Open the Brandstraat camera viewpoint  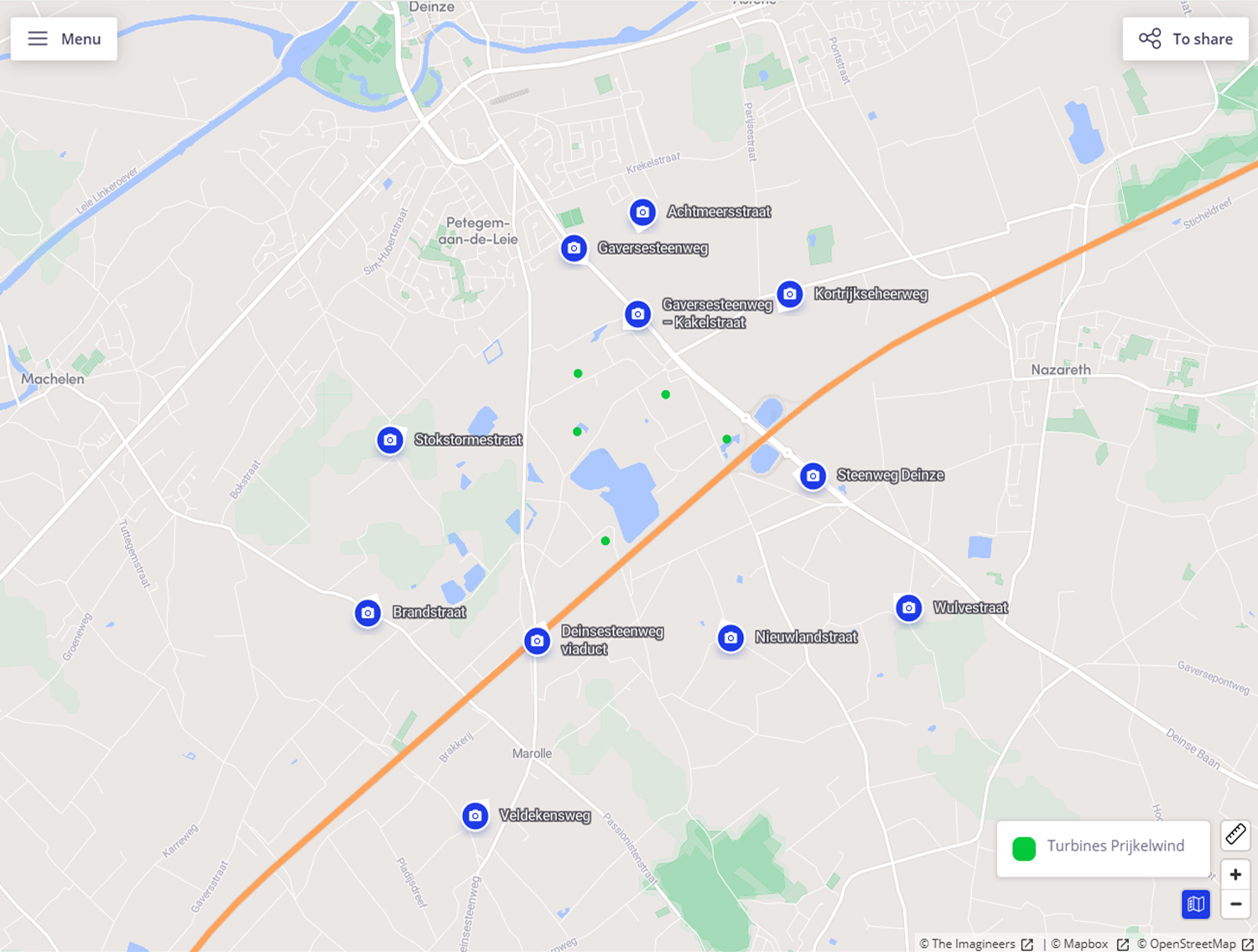click(367, 613)
